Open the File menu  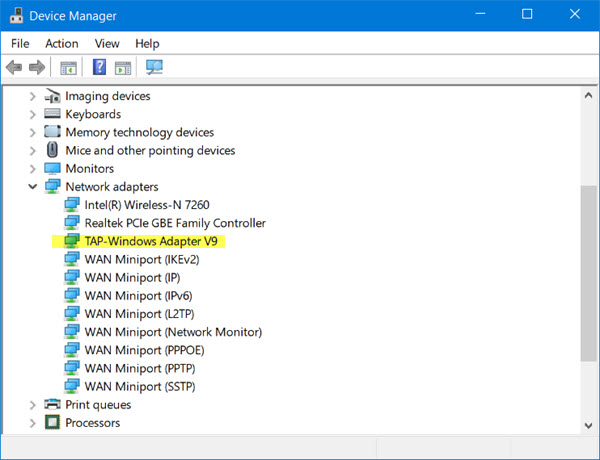pos(20,44)
